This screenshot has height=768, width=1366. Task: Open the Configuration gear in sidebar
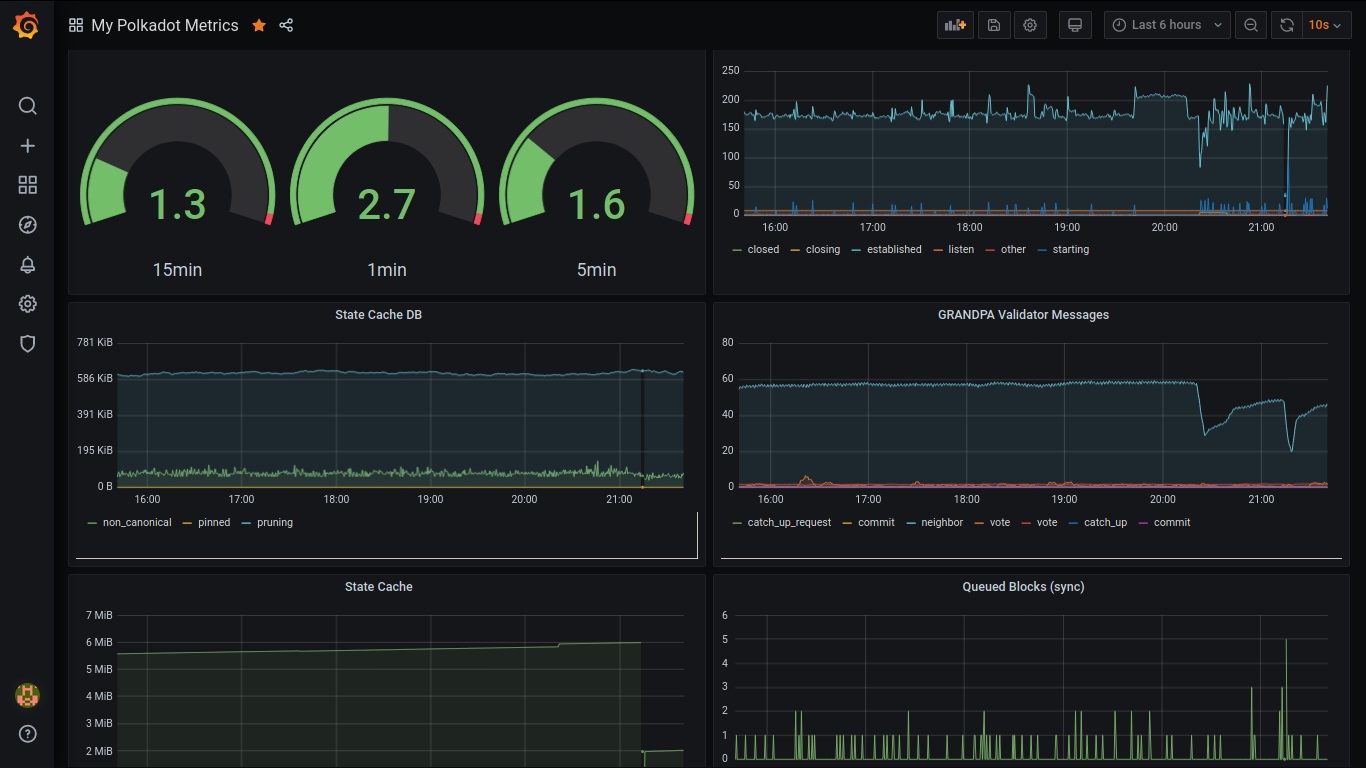[28, 304]
